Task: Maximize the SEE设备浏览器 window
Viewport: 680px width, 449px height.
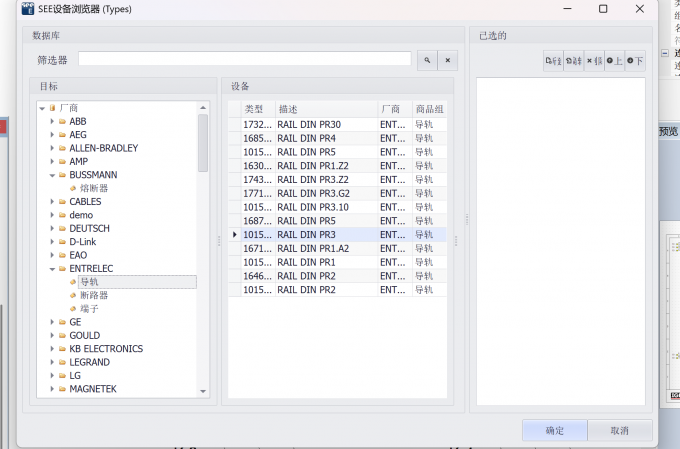Action: pos(603,9)
